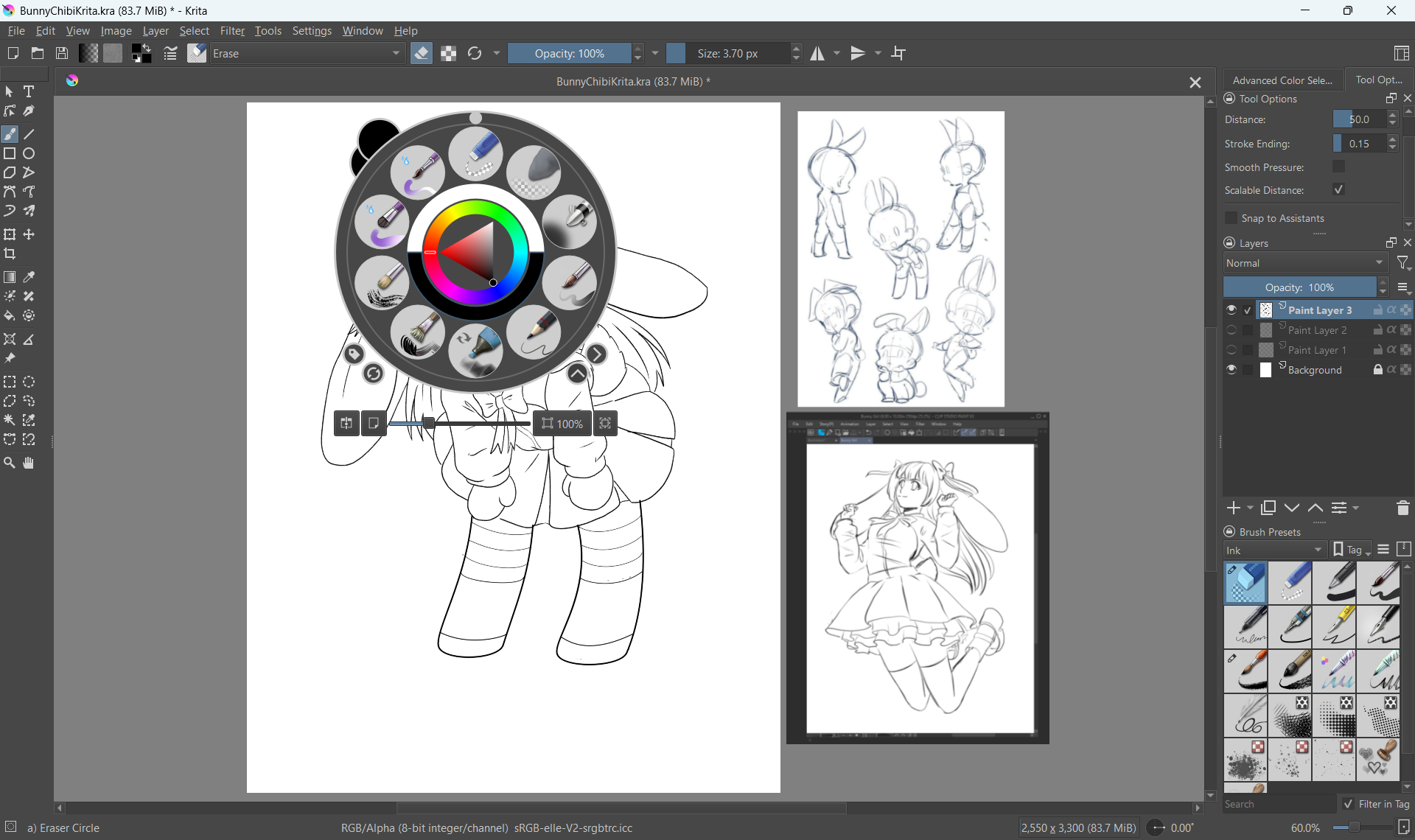Click horizontal mirror tool icon
1415x840 pixels.
click(x=817, y=53)
